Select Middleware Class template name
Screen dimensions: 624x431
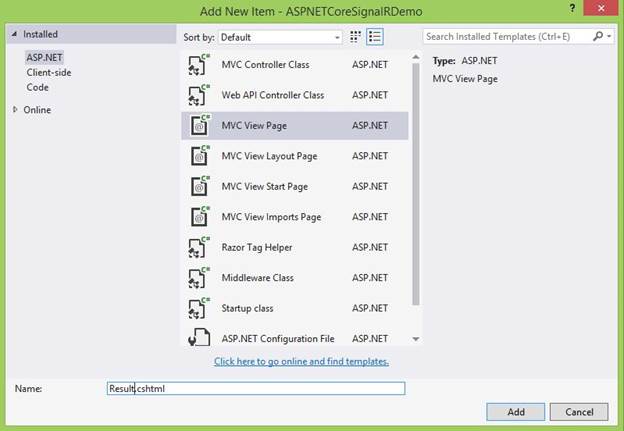pyautogui.click(x=257, y=278)
